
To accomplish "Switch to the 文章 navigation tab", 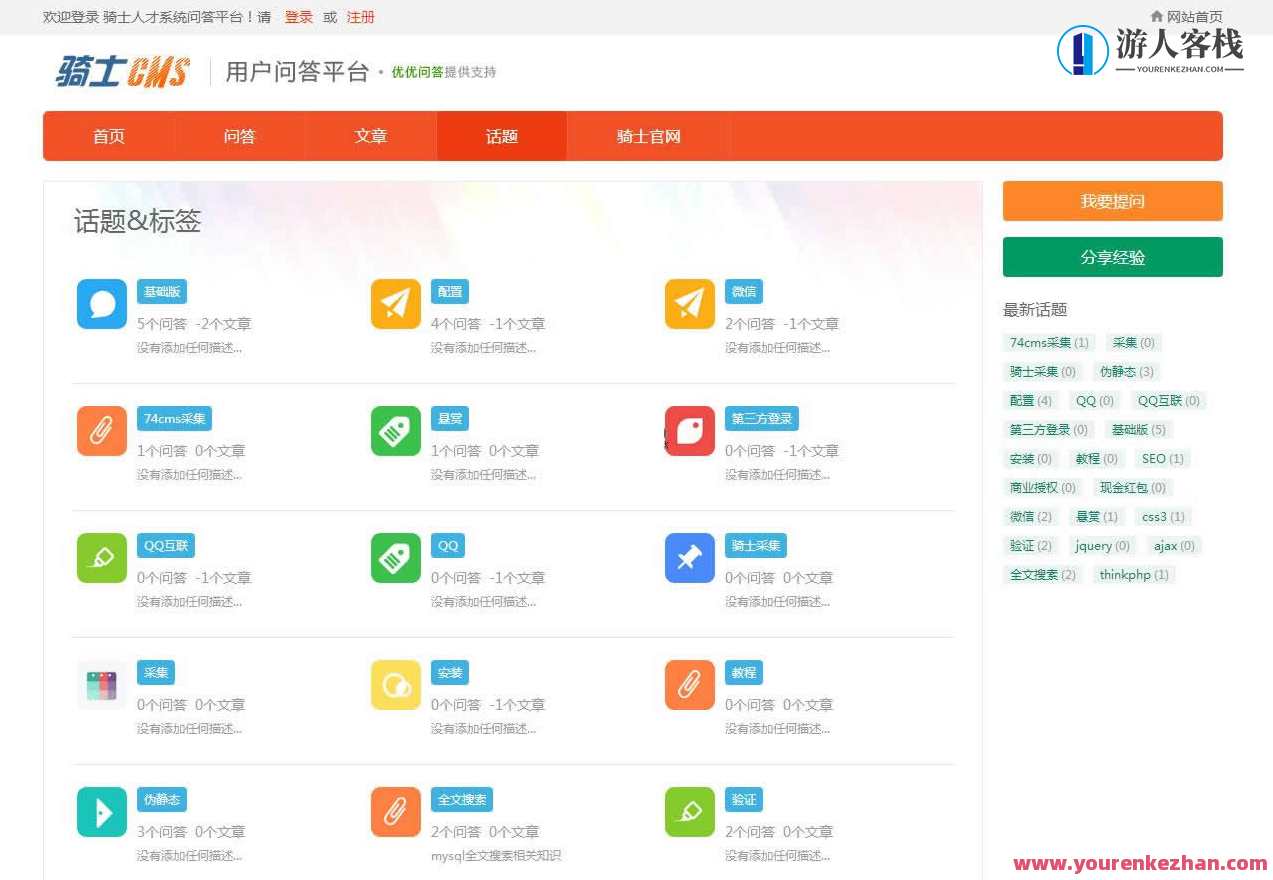I will (370, 136).
